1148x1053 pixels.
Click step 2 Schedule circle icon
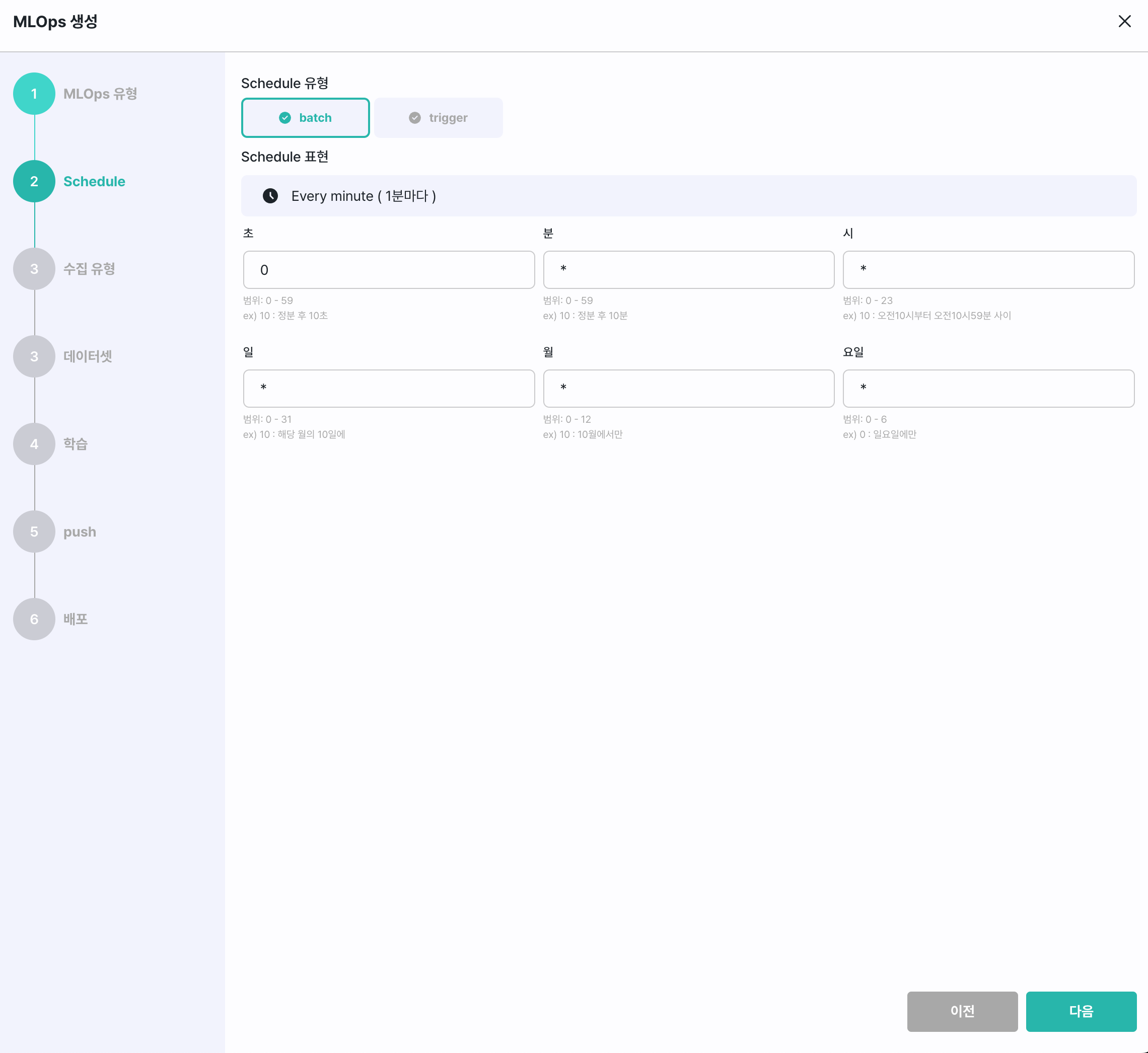click(34, 181)
